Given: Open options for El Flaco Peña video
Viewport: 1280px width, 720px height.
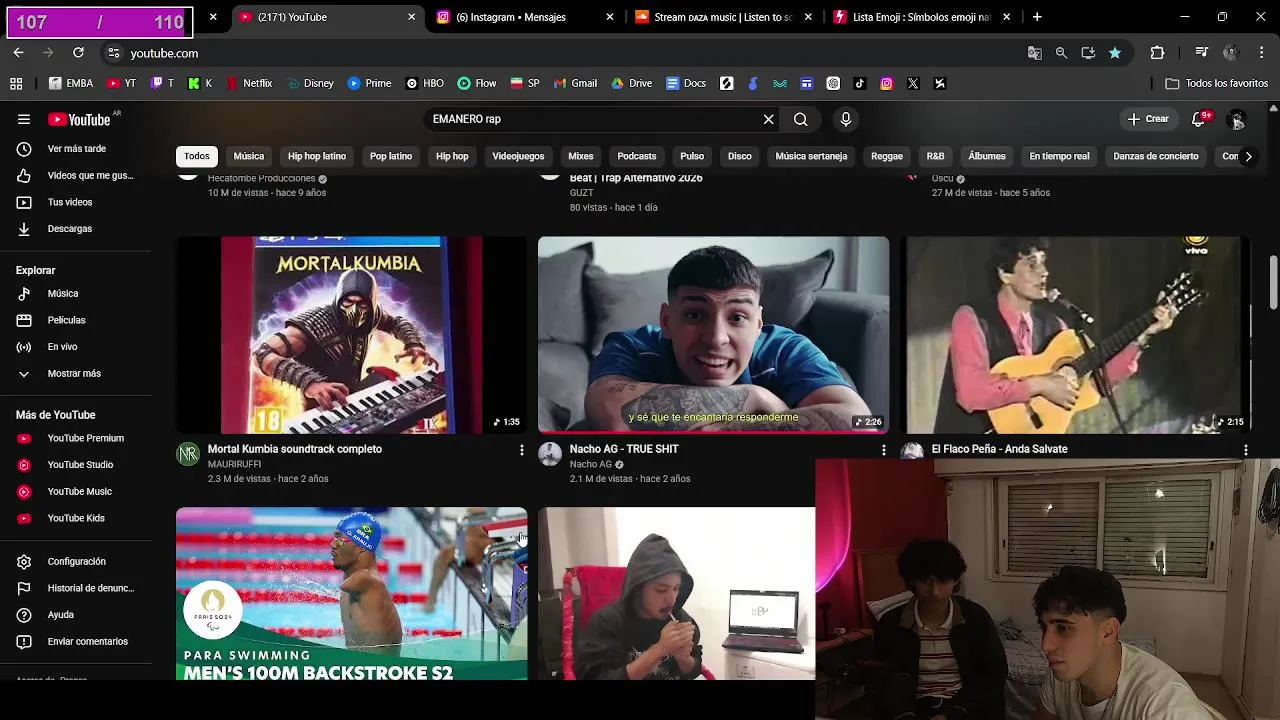Looking at the screenshot, I should click(x=1245, y=450).
